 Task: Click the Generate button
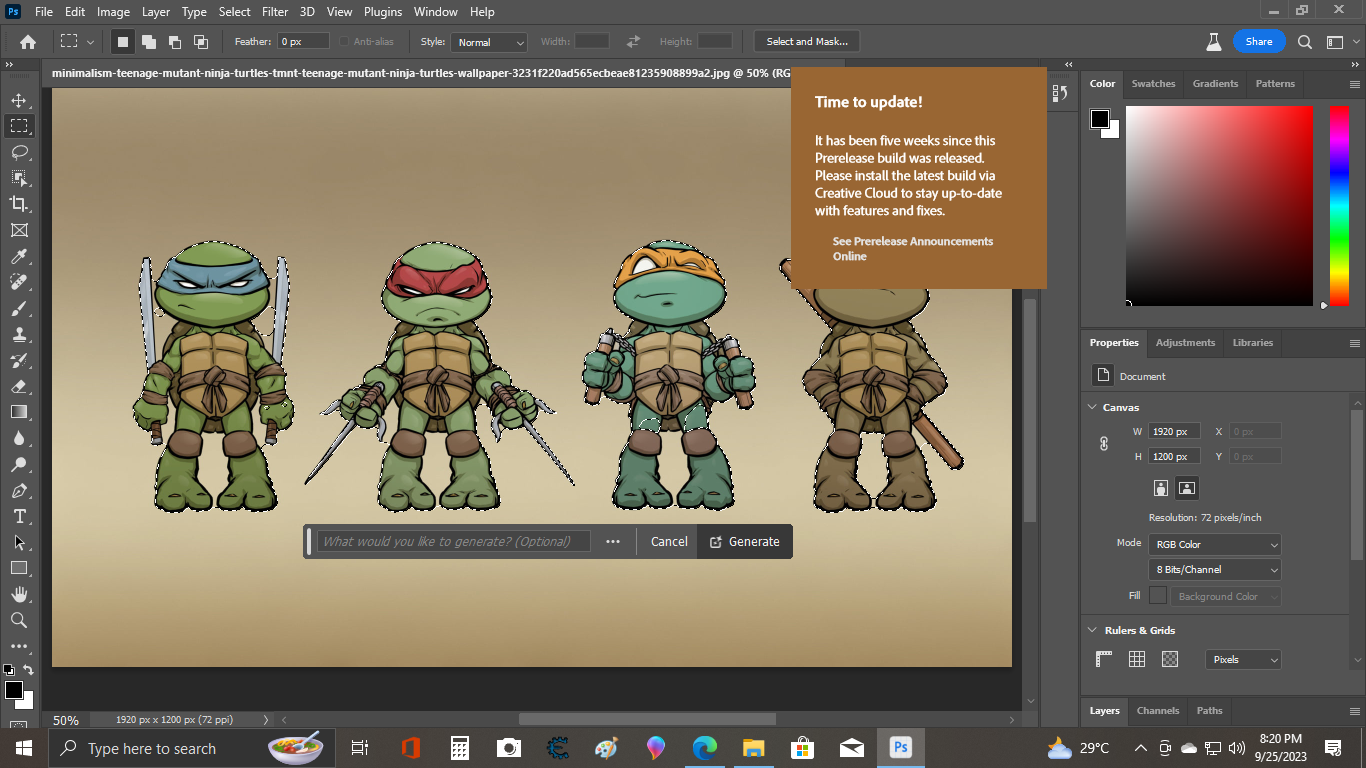[x=744, y=541]
